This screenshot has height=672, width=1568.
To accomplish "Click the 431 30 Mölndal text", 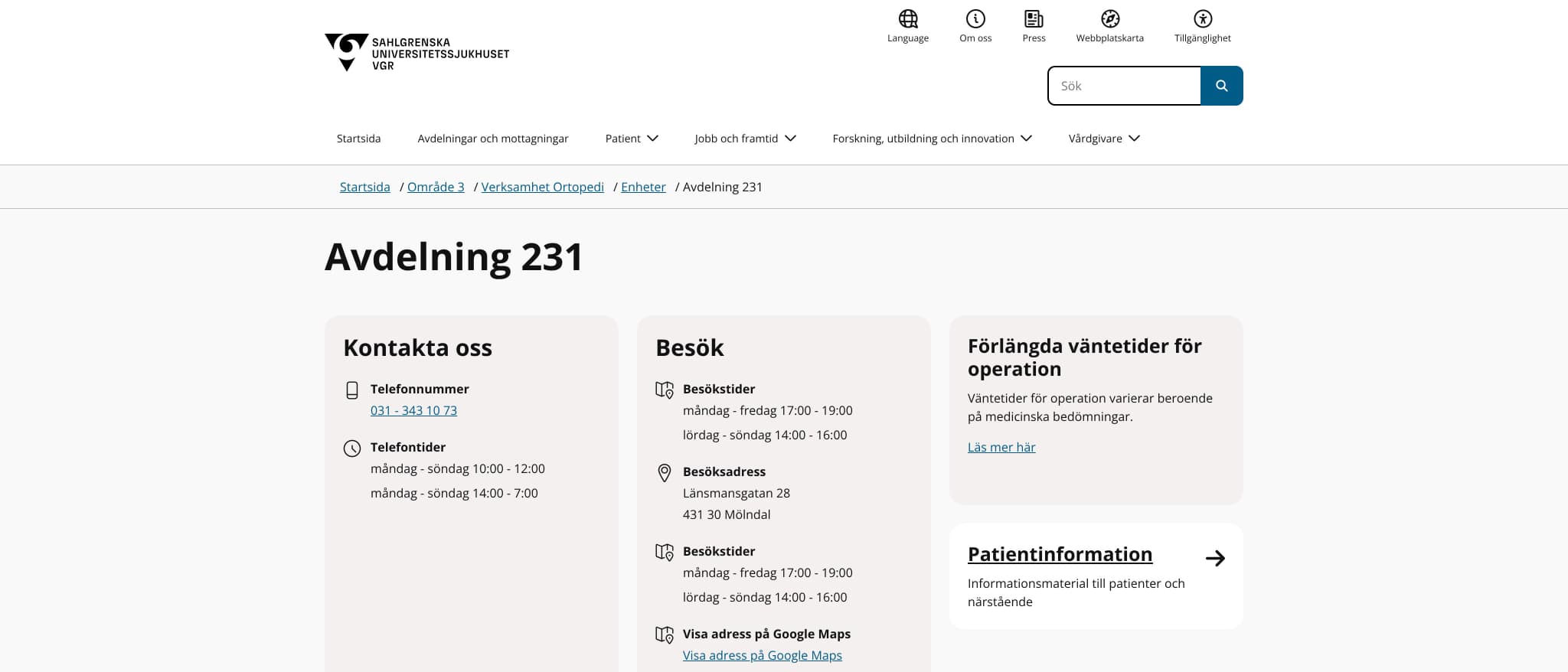I will tap(727, 514).
